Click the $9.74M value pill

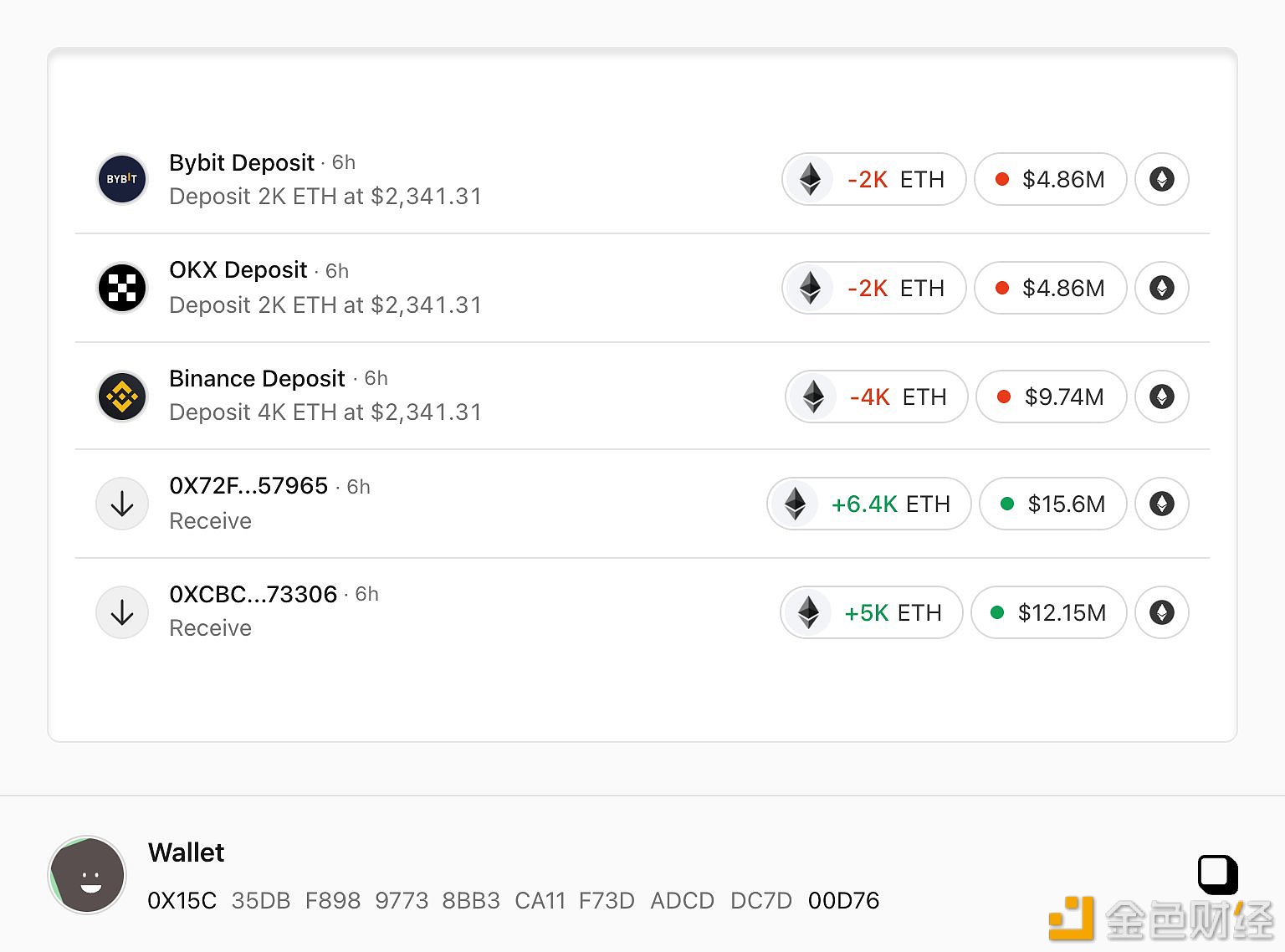coord(1052,397)
